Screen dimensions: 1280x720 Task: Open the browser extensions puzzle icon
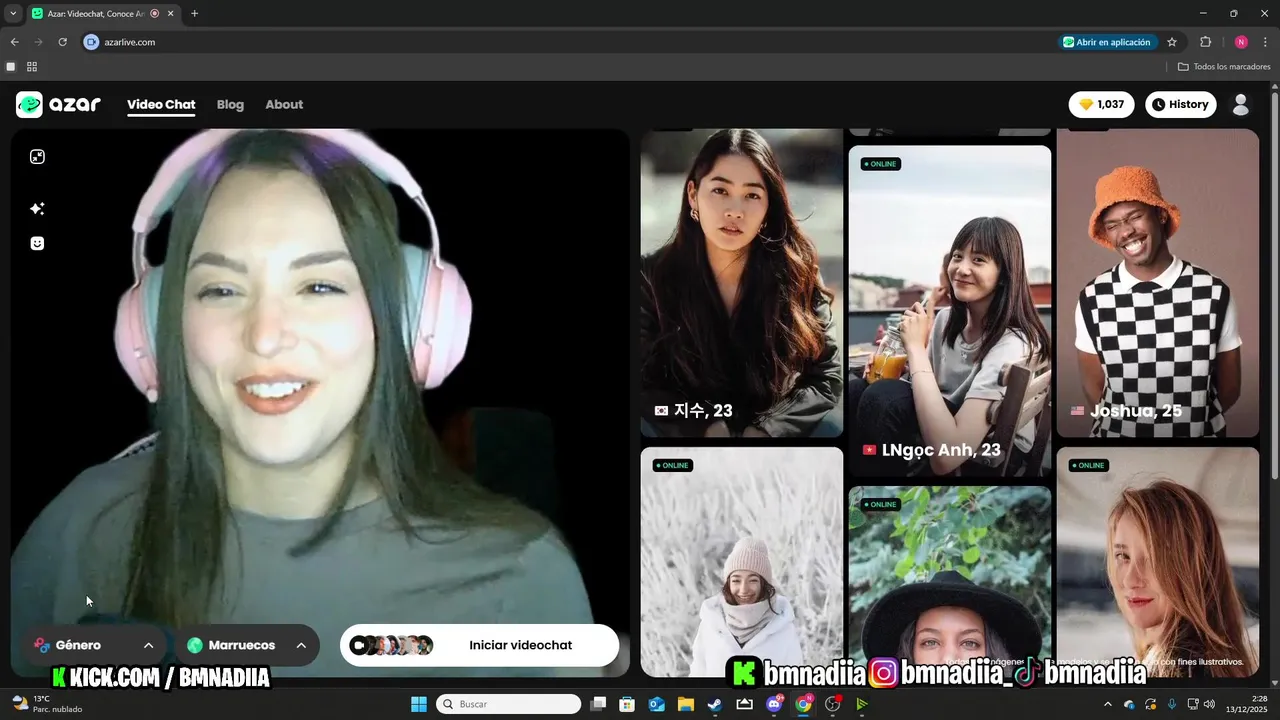coord(1205,42)
